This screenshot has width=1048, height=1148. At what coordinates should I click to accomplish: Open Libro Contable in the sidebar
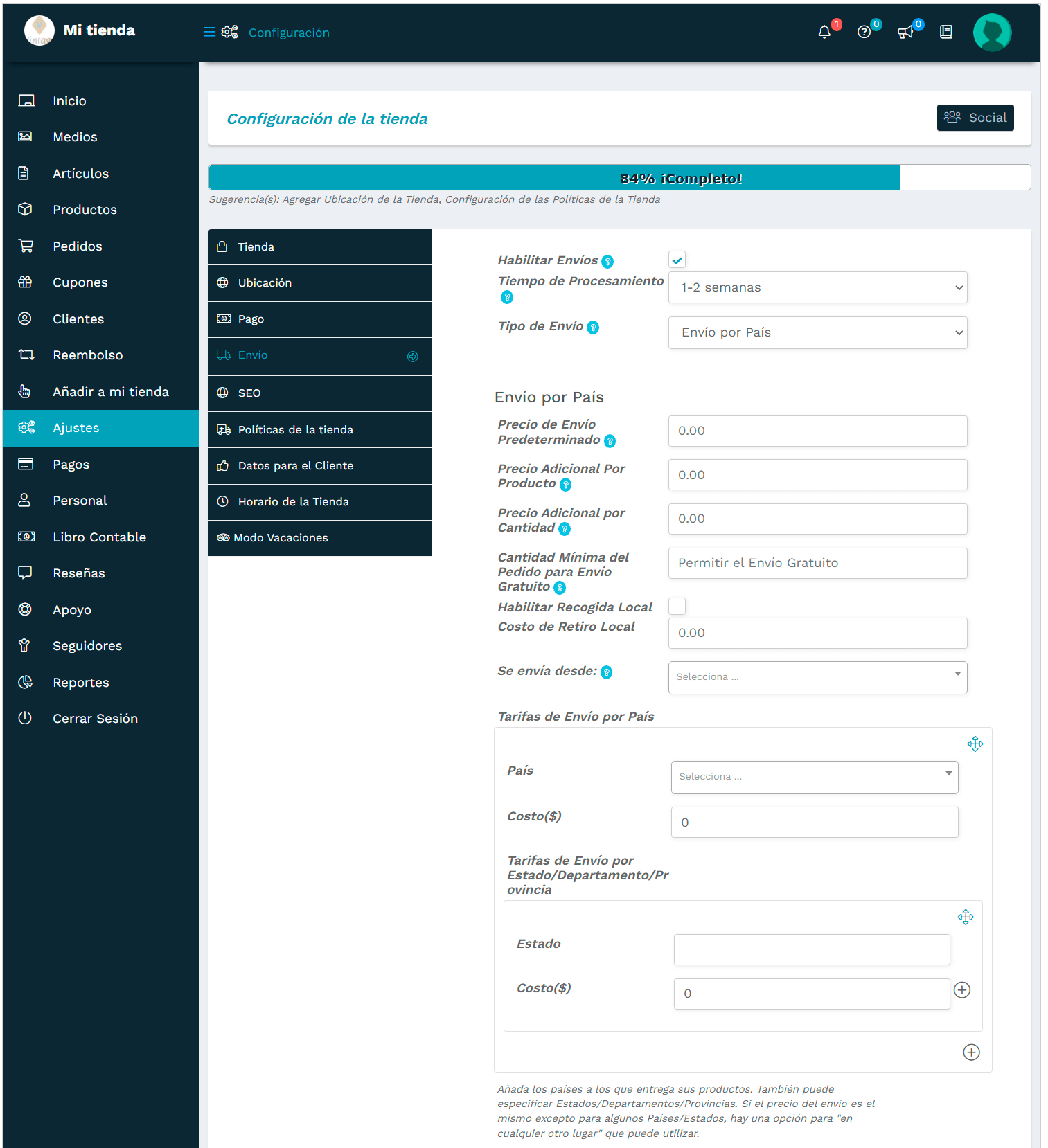pyautogui.click(x=101, y=537)
